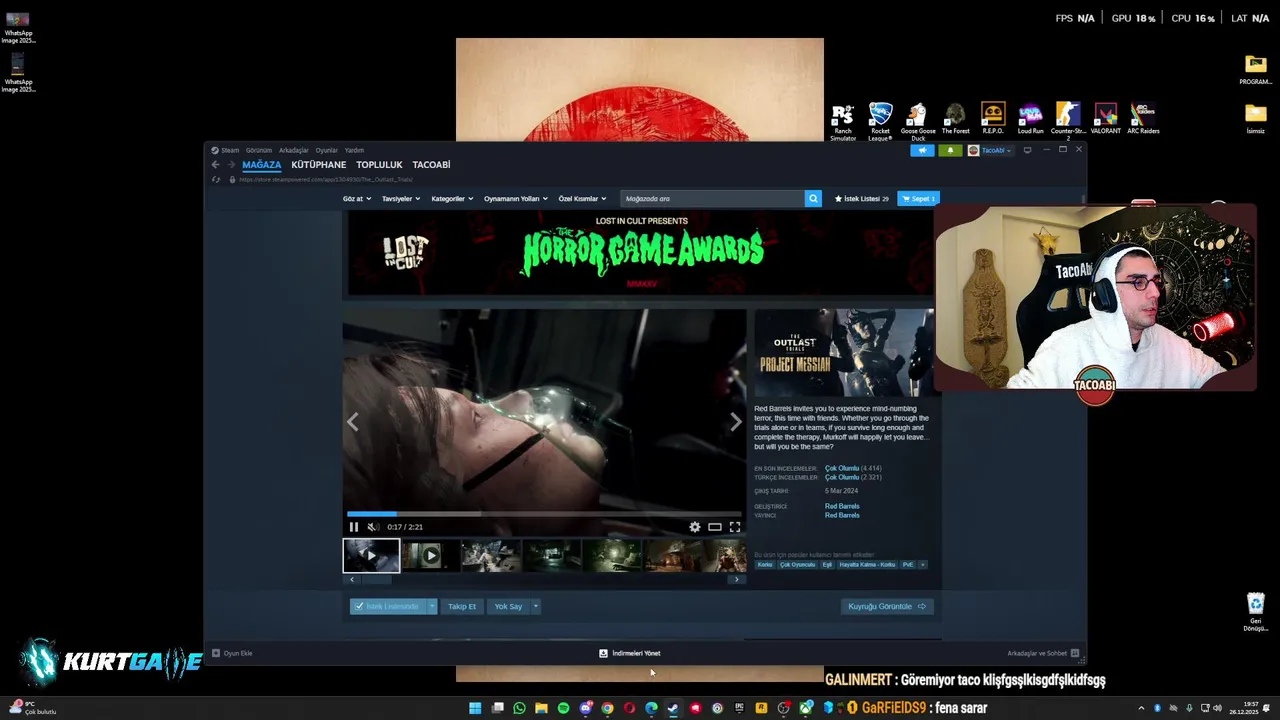Click the blue store search magnifier
Screen dimensions: 1280x720
click(813, 198)
